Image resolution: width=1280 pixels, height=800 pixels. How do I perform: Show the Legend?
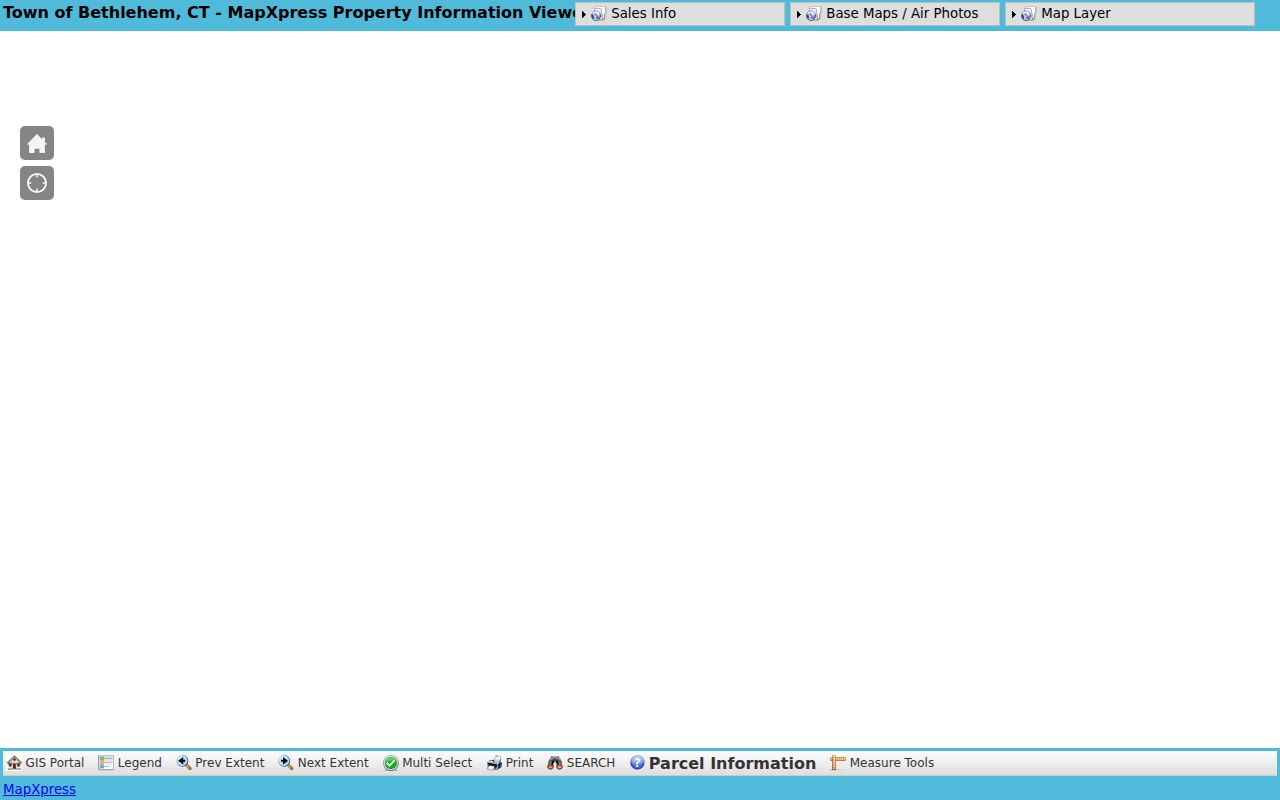pyautogui.click(x=130, y=763)
